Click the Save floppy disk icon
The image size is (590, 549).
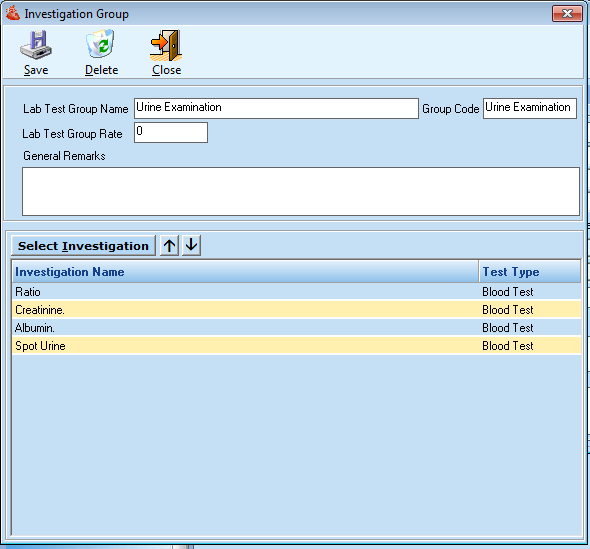click(x=36, y=45)
